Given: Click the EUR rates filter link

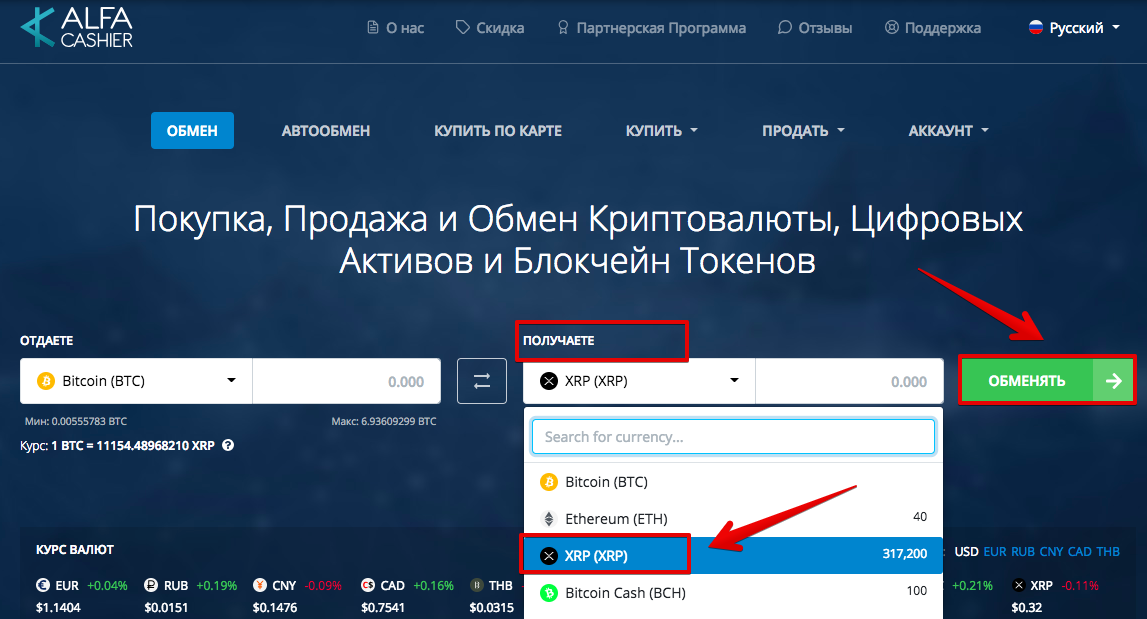Looking at the screenshot, I should click(995, 552).
